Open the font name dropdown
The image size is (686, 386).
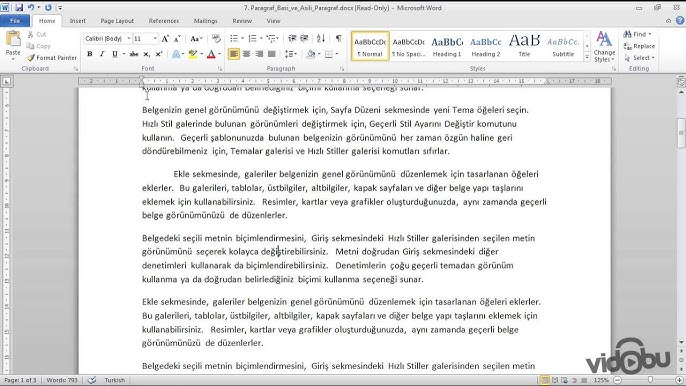click(129, 39)
